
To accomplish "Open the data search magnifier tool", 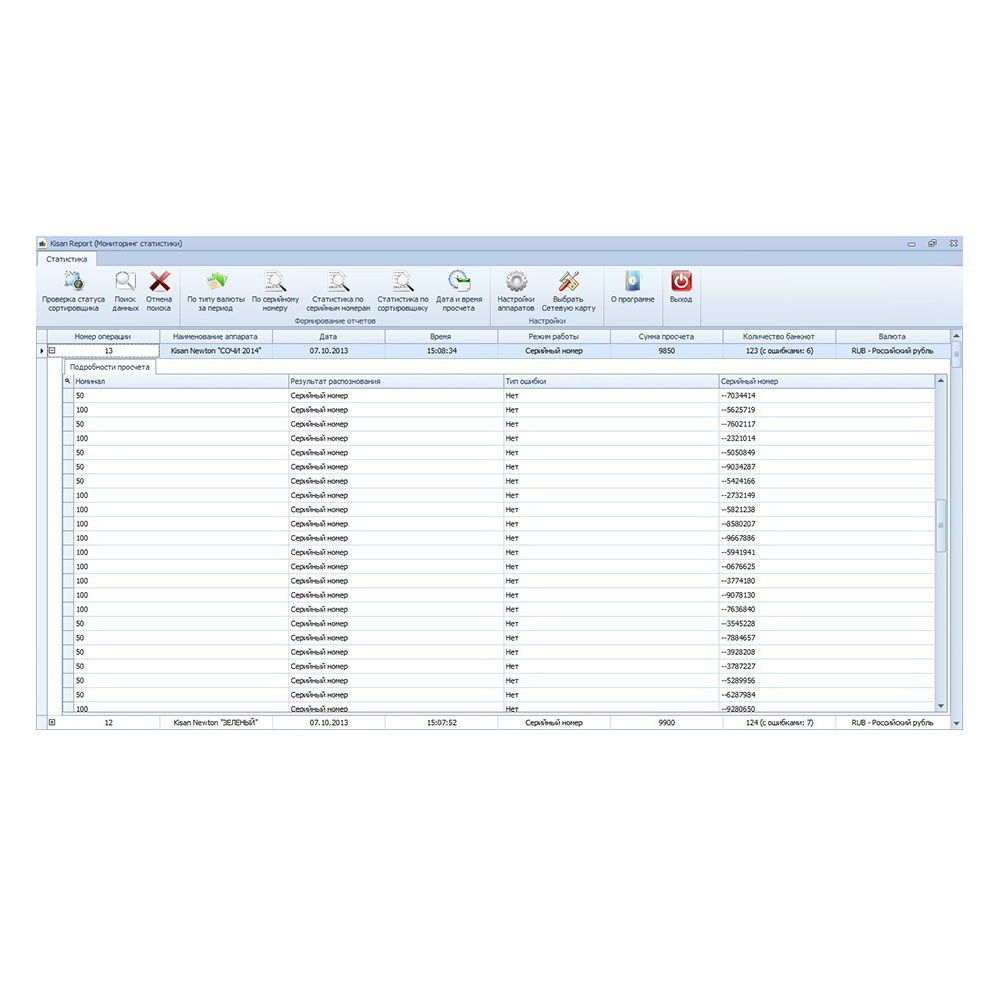I will 125,281.
